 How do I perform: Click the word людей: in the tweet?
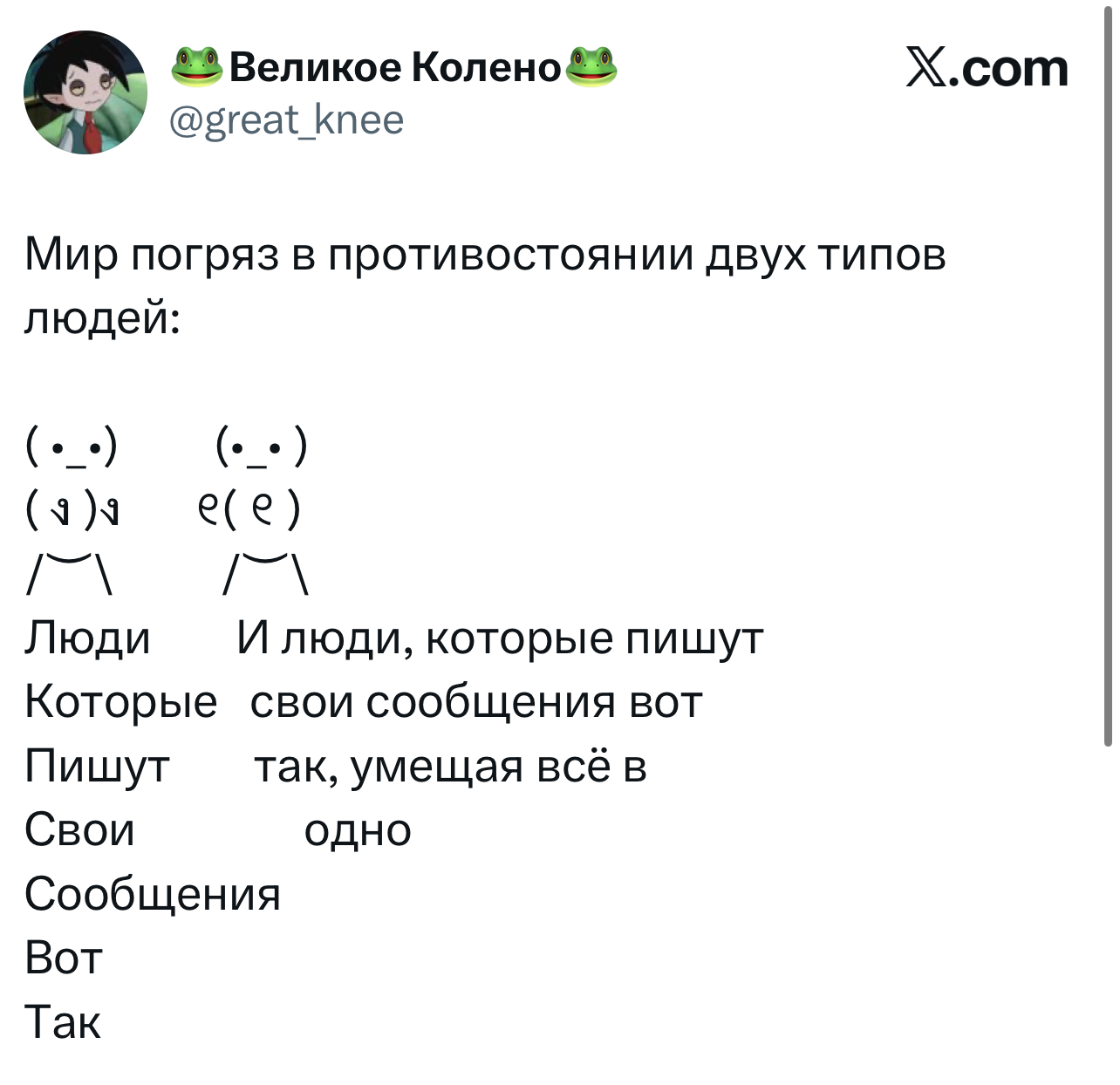[x=102, y=317]
